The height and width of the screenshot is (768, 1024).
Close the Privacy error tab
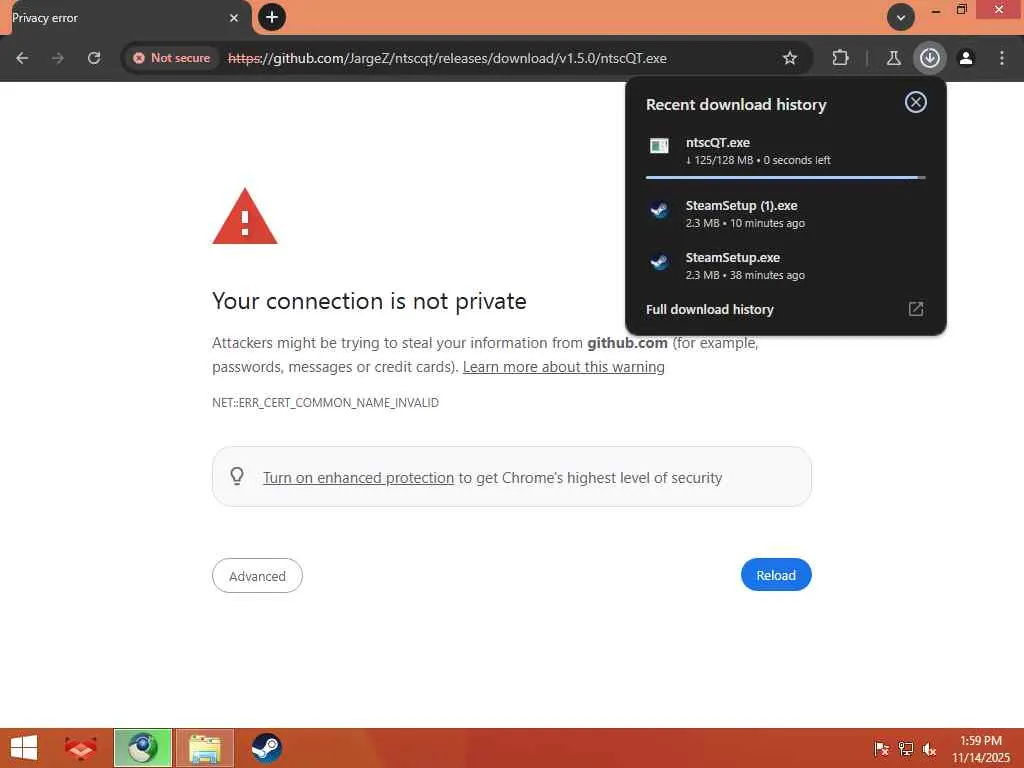(x=234, y=18)
